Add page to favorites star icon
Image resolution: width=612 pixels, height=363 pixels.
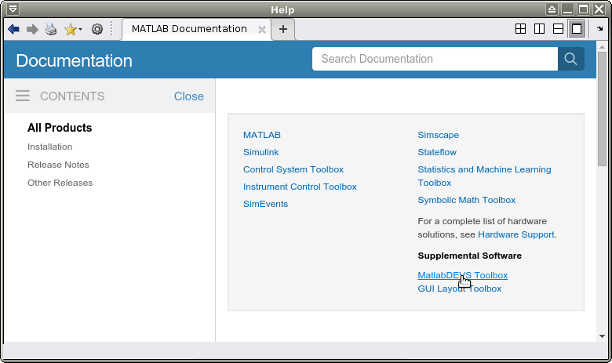pyautogui.click(x=71, y=29)
